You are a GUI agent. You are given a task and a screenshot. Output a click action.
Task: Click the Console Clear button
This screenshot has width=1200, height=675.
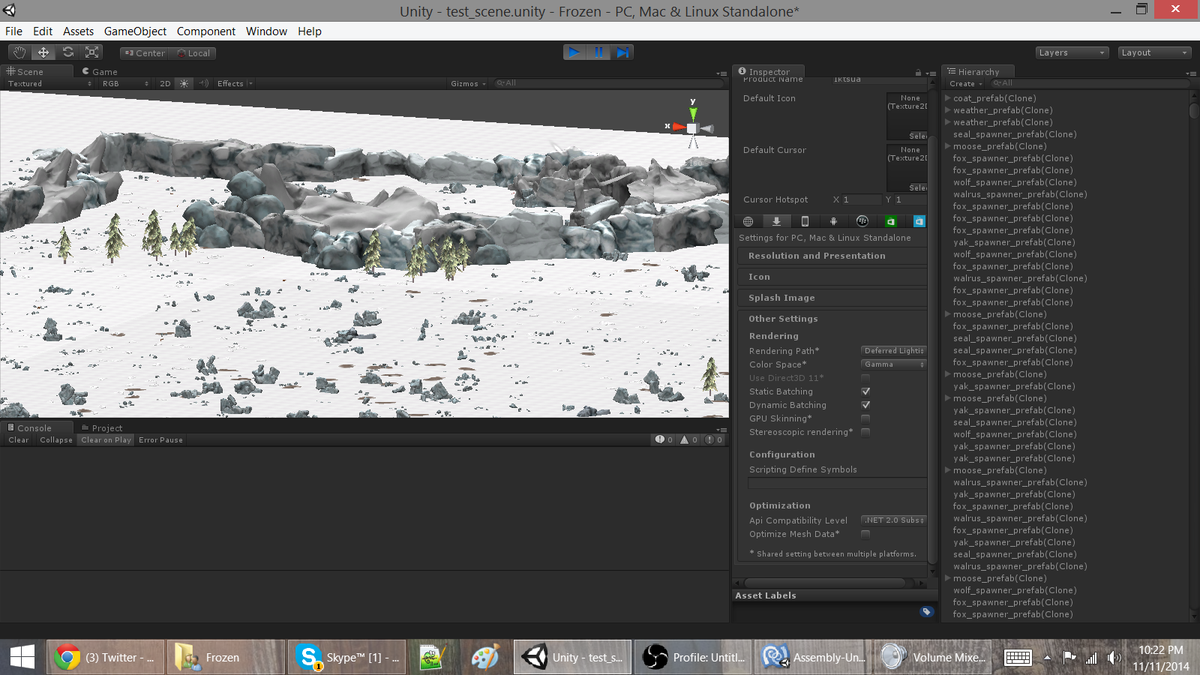[x=19, y=440]
